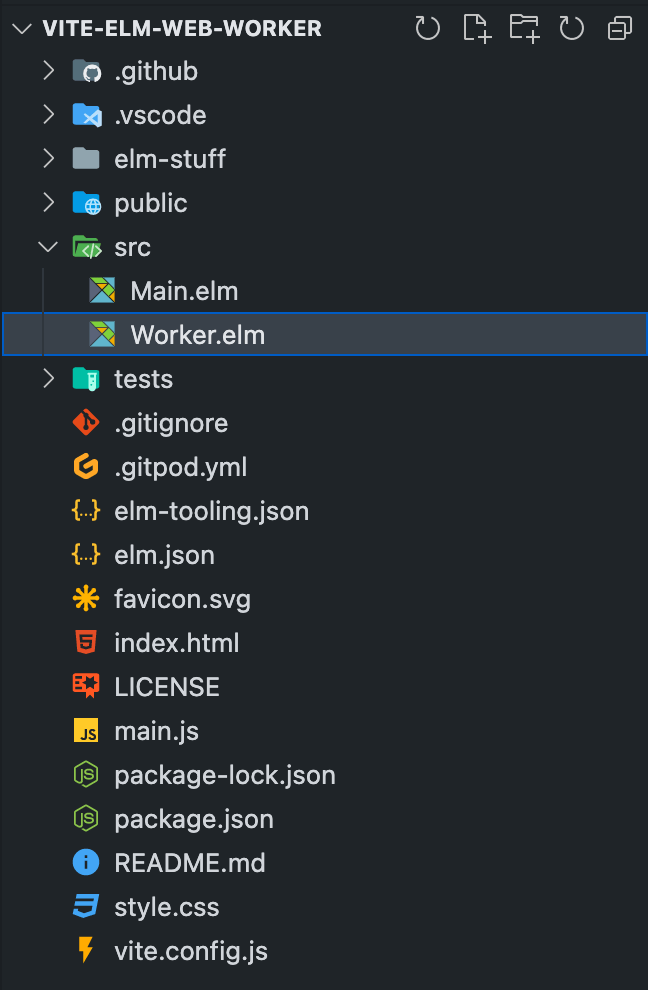This screenshot has height=990, width=648.
Task: Click the git icon beside .gitignore
Action: pos(88,423)
